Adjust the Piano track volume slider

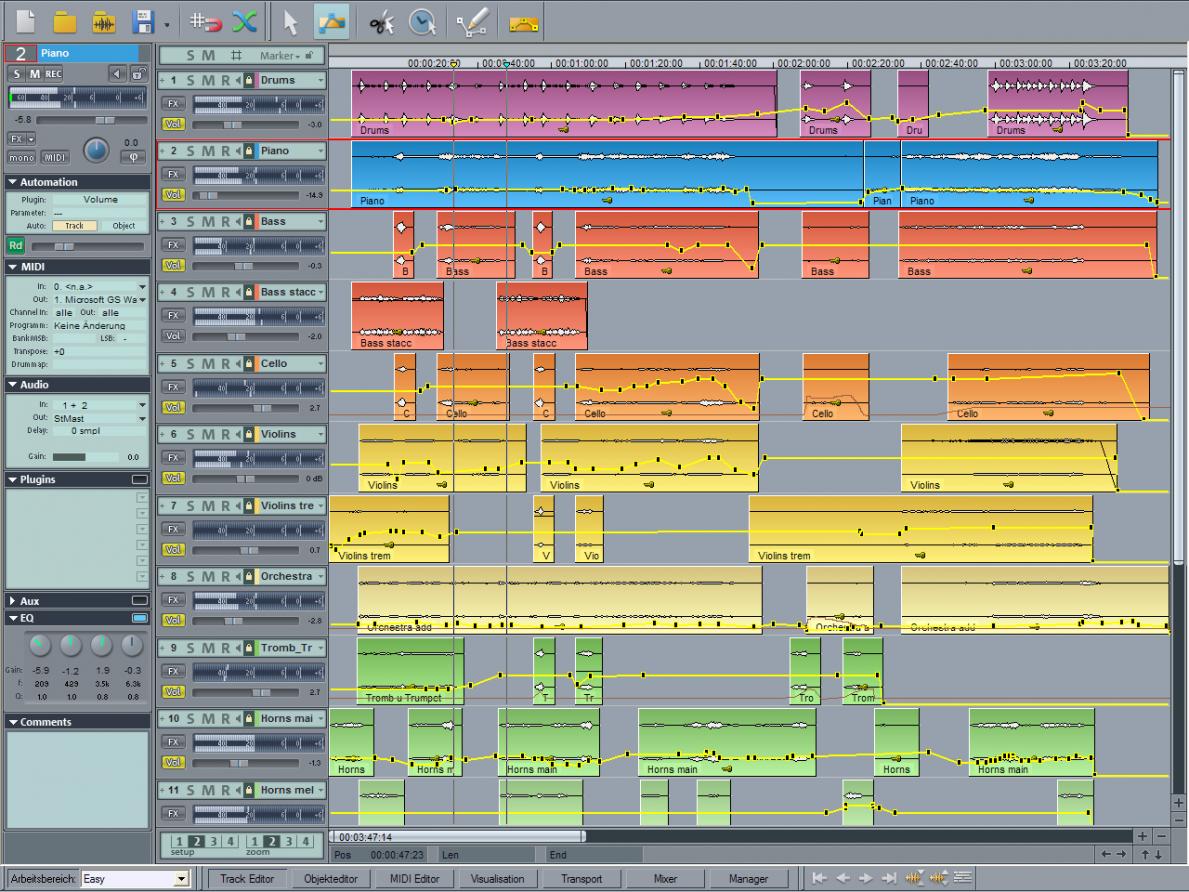point(245,195)
